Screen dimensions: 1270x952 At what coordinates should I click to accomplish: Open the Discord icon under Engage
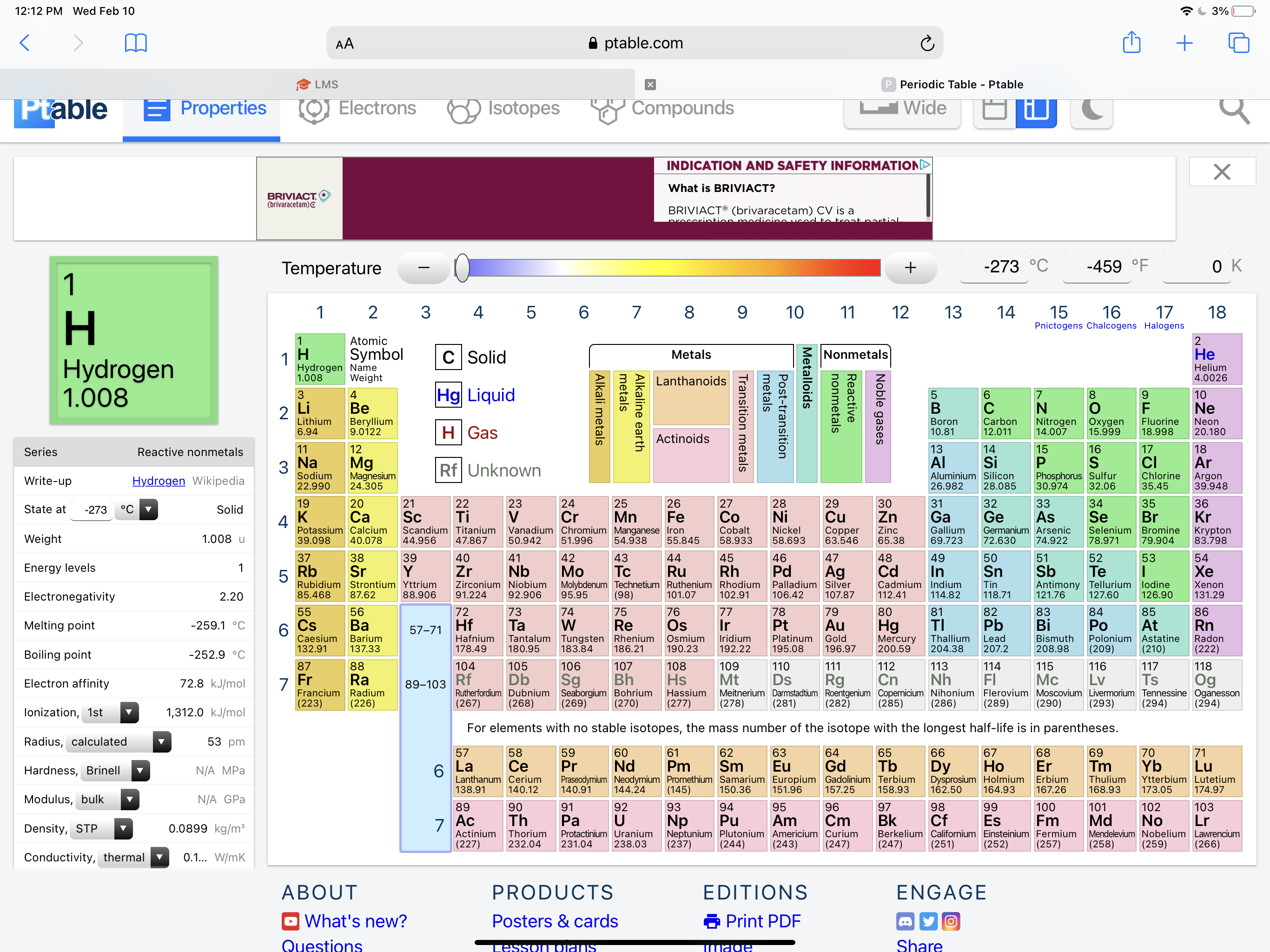pyautogui.click(x=905, y=922)
